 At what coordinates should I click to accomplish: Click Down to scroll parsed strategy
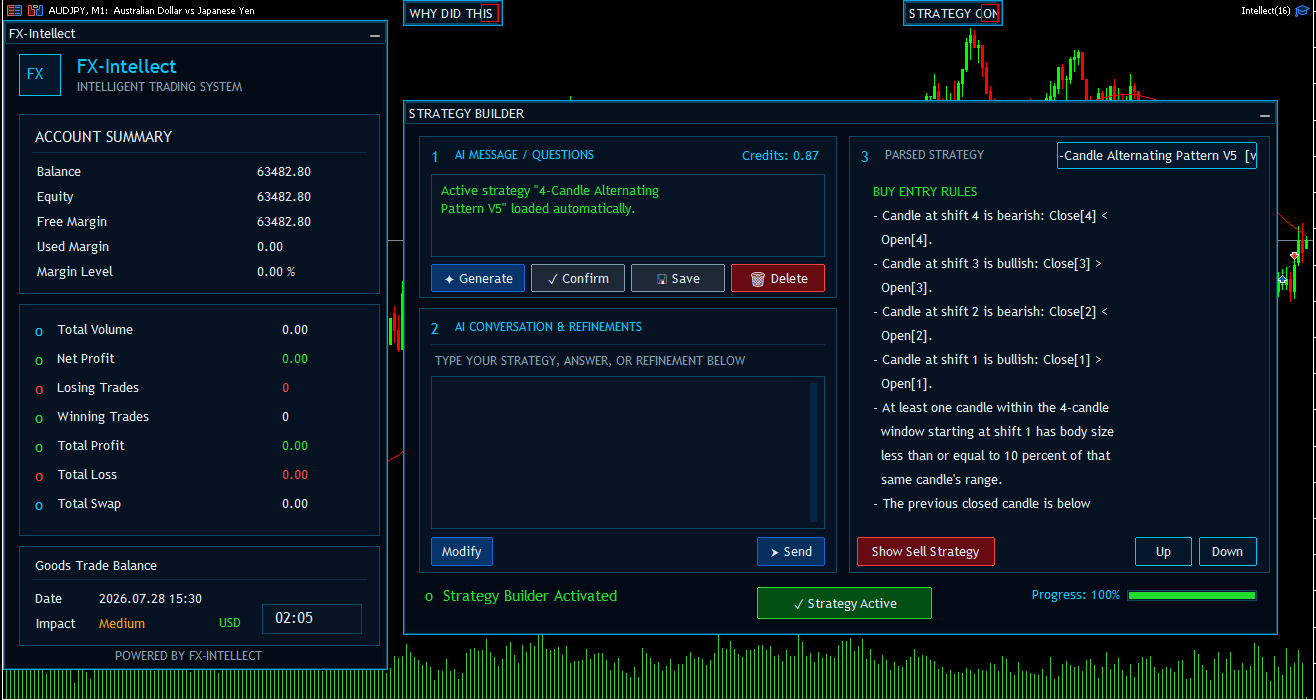point(1228,551)
